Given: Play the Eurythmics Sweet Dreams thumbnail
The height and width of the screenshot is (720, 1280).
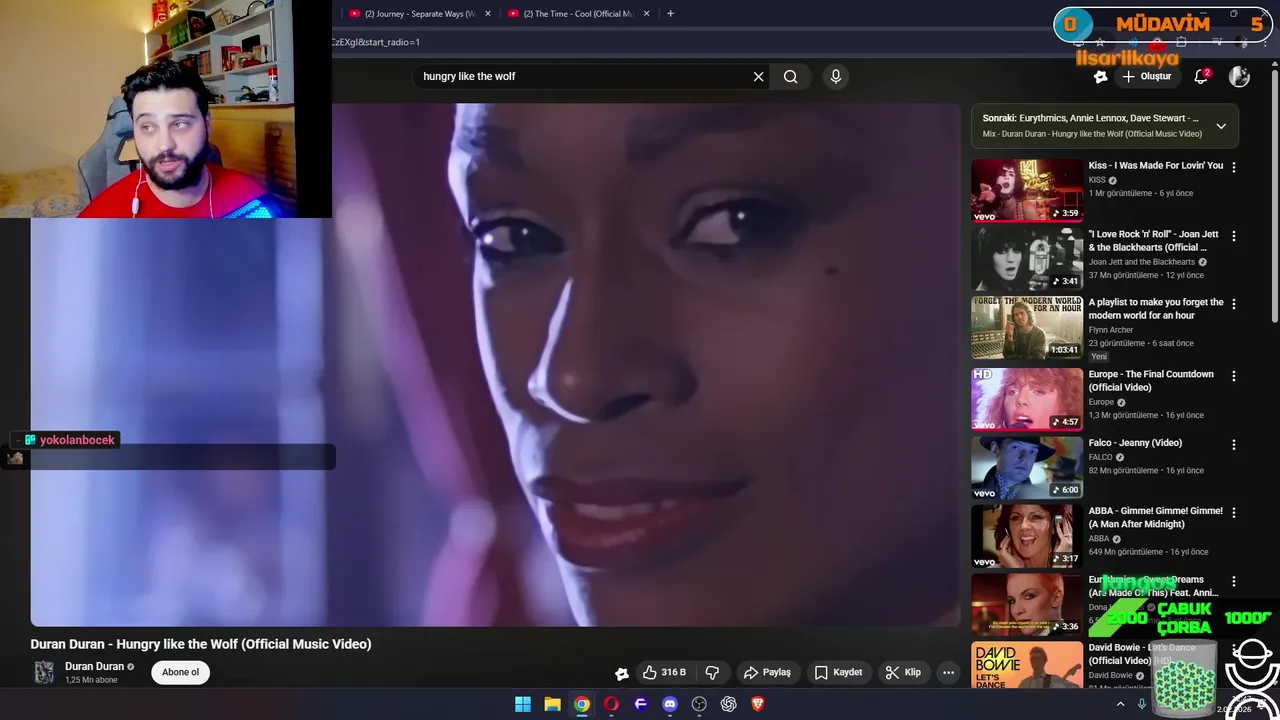Looking at the screenshot, I should pos(1027,604).
